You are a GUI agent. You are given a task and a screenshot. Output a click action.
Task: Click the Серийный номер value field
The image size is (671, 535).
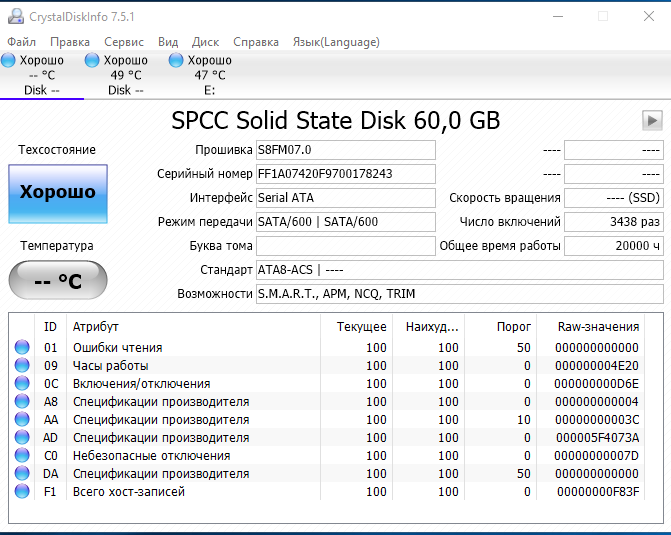click(x=346, y=174)
